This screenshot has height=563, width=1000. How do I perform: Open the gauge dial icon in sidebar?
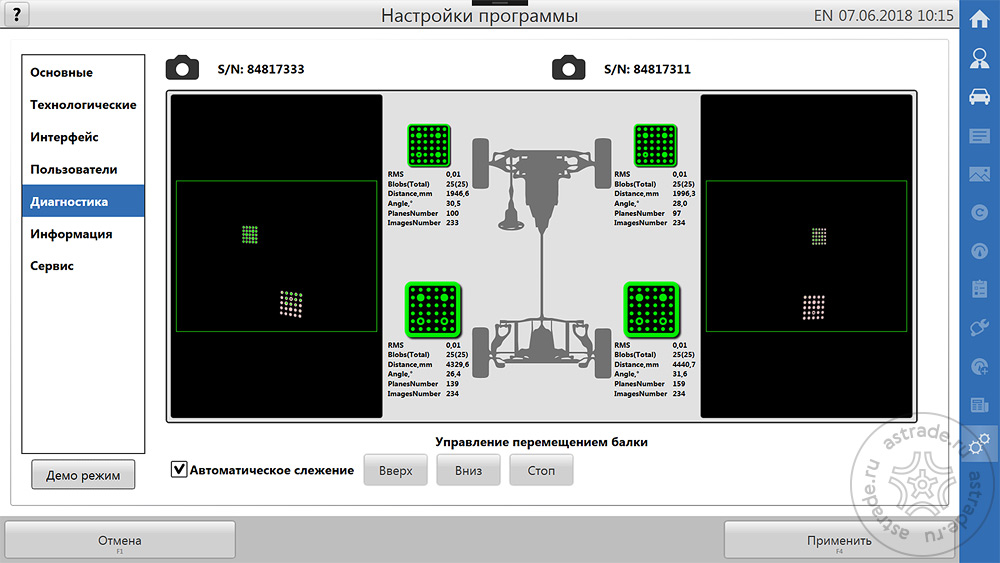[980, 251]
